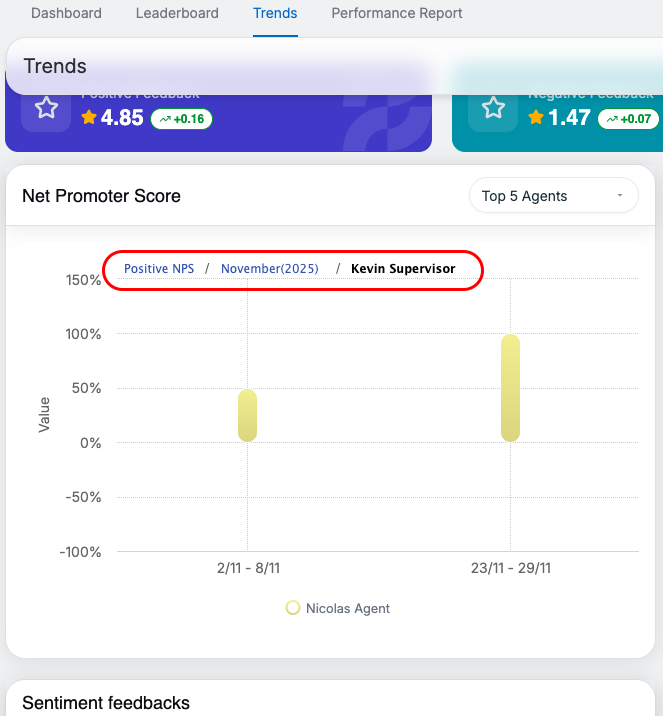Click the +0.16 trend arrow badge
The width and height of the screenshot is (663, 716).
(181, 119)
